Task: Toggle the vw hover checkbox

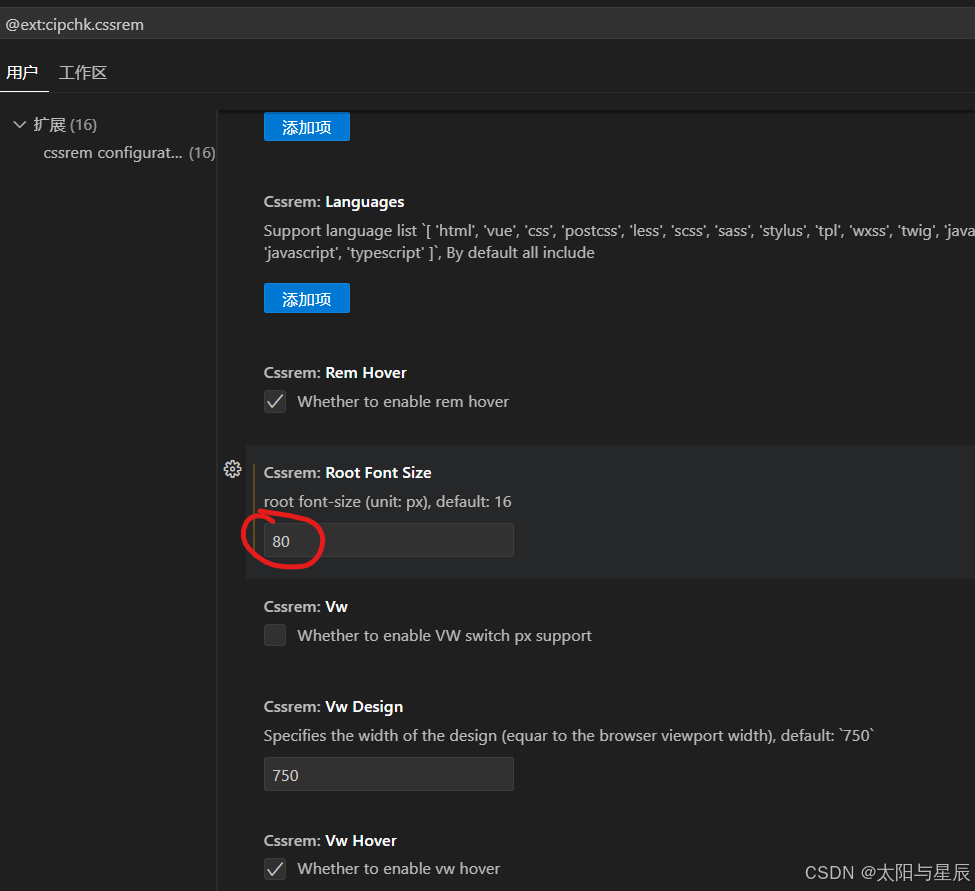Action: (275, 869)
